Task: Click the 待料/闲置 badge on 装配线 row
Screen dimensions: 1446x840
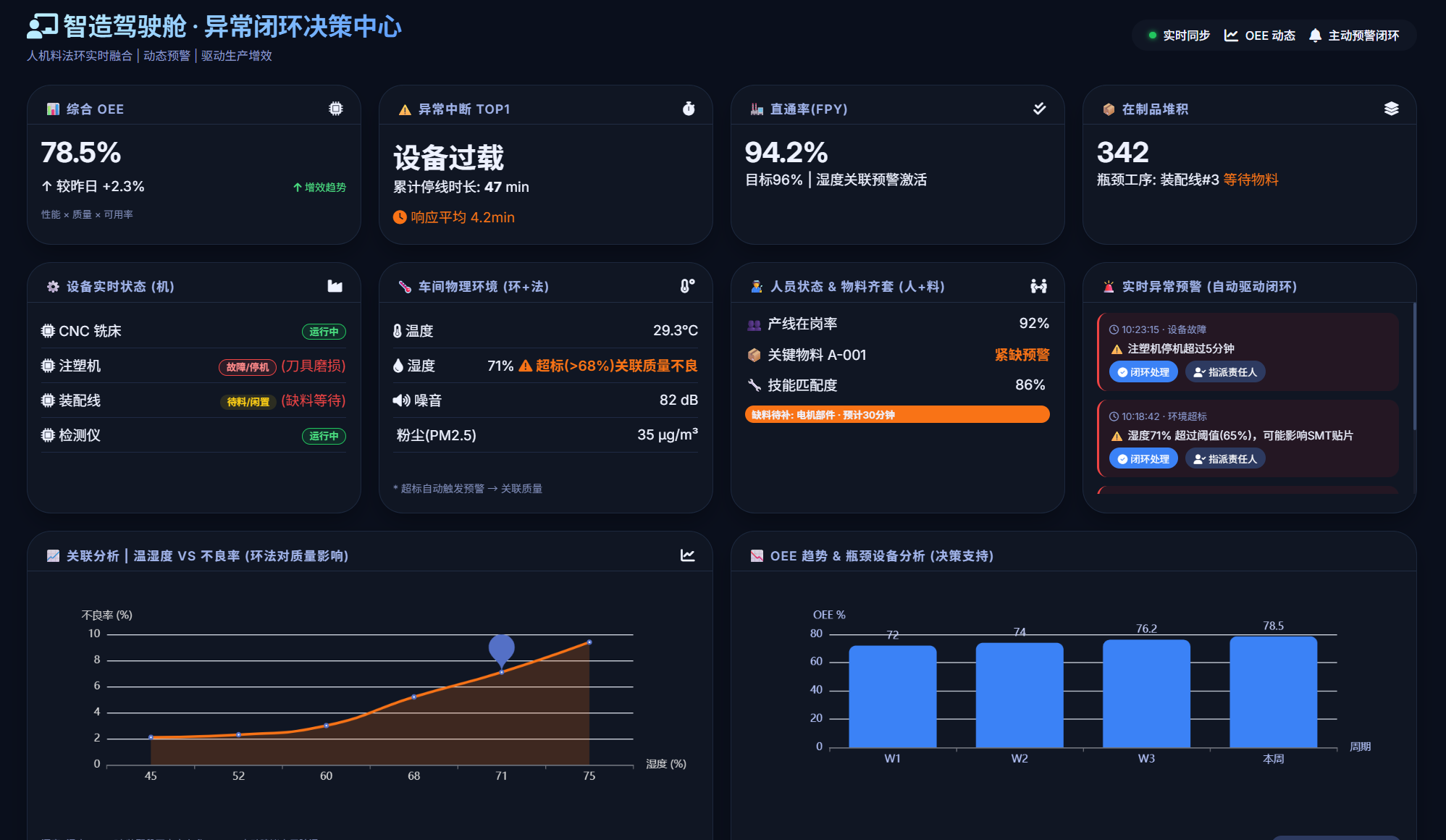Action: pos(248,402)
